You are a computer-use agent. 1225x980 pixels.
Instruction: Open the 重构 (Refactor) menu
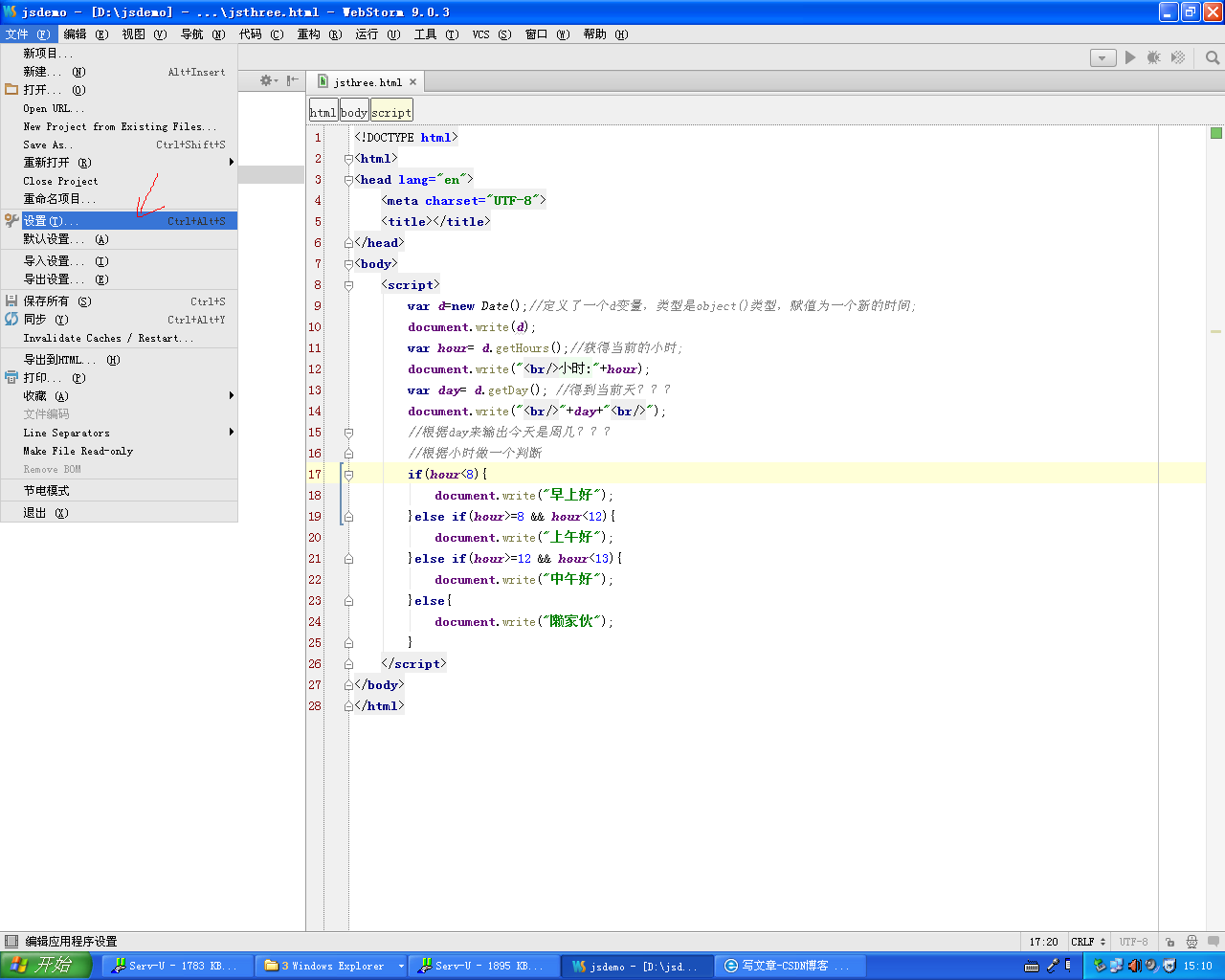320,33
